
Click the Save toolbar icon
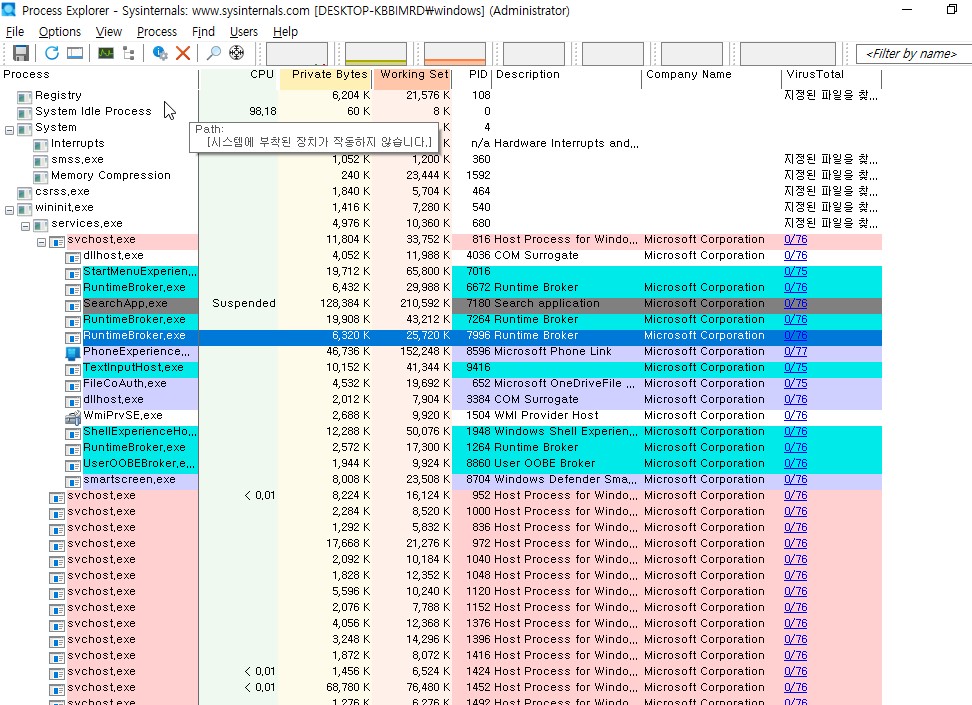click(21, 53)
